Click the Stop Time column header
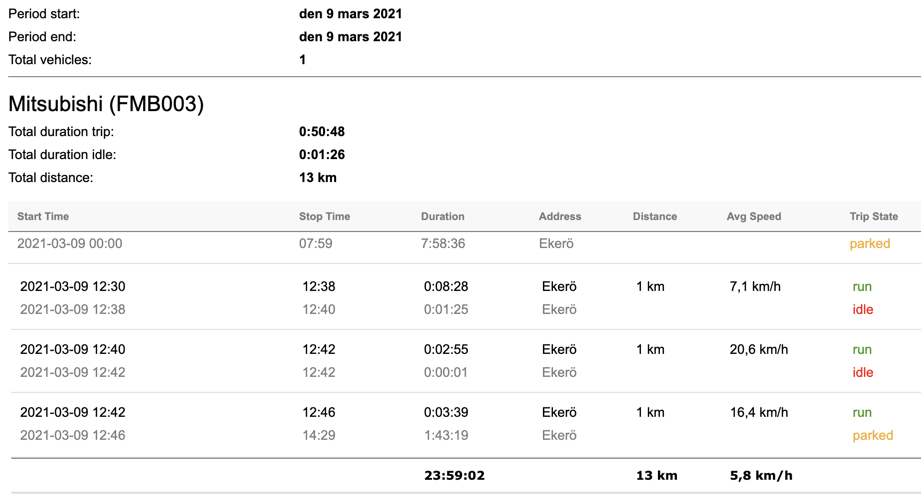 click(x=324, y=216)
